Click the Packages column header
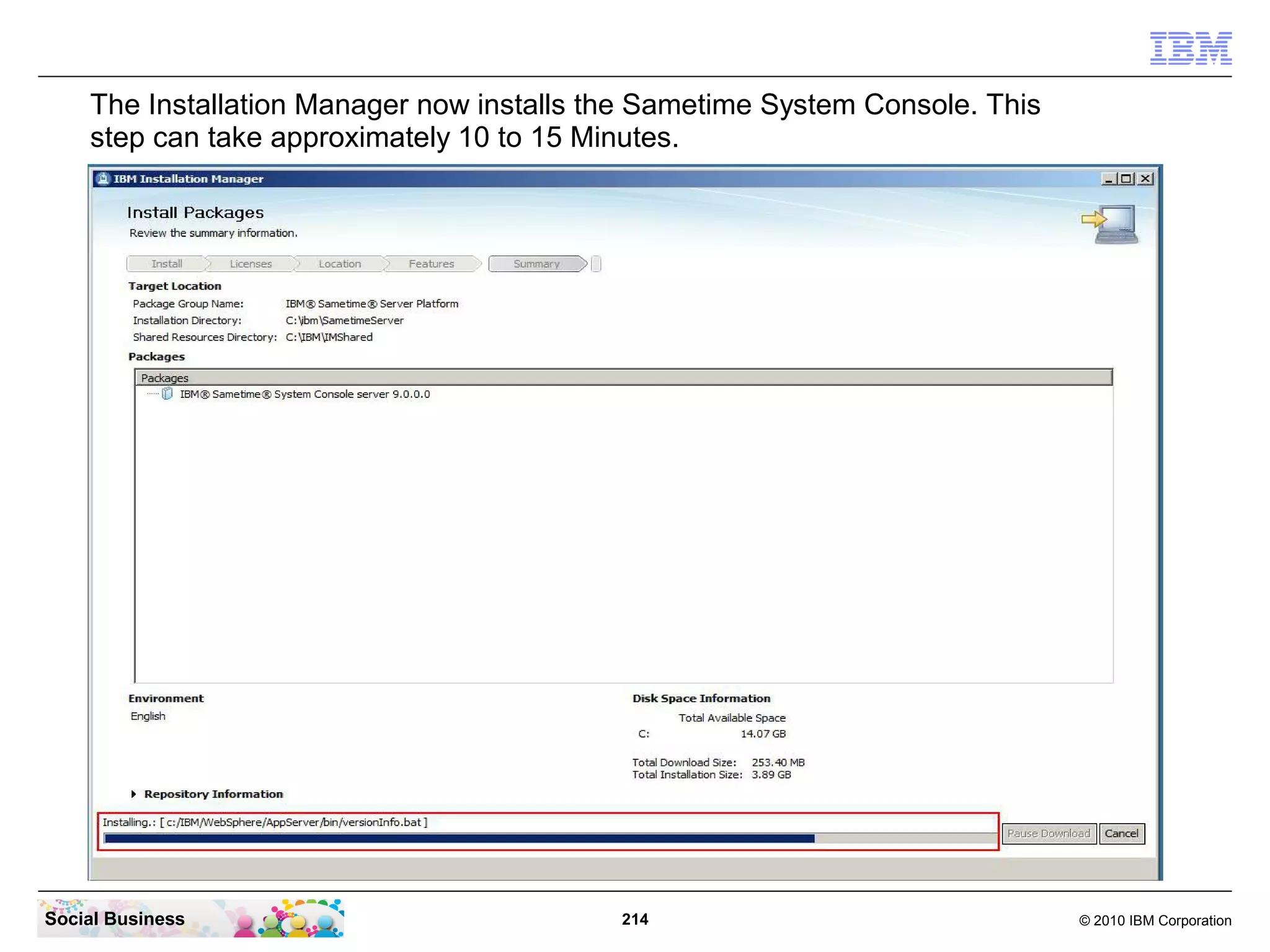The height and width of the screenshot is (952, 1270). (623, 377)
